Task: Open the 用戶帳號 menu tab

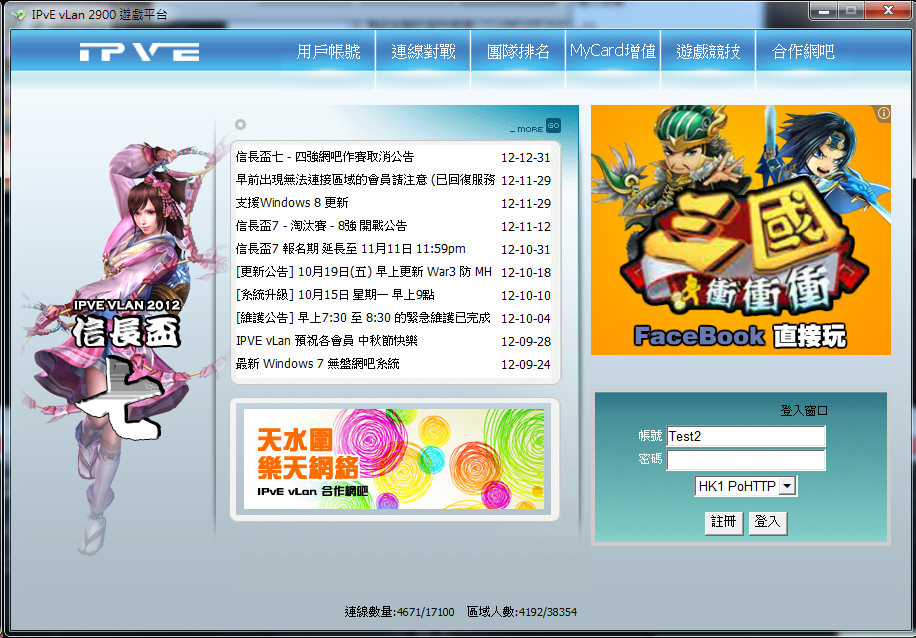Action: [x=328, y=51]
